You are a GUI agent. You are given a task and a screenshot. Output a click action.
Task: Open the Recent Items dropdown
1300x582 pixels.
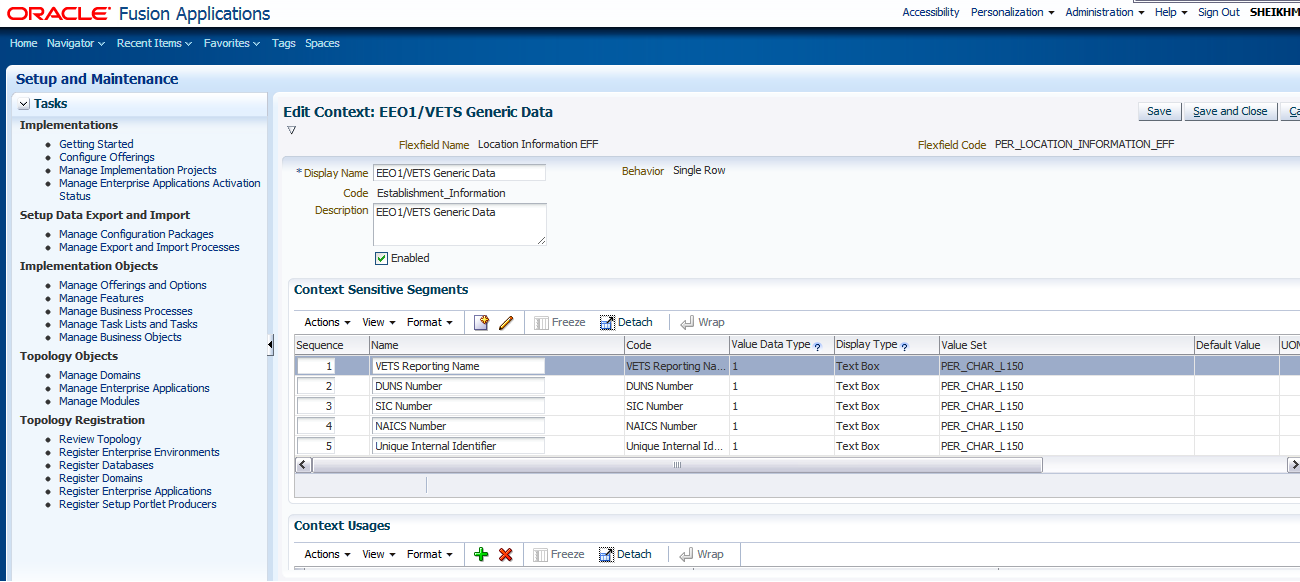coord(155,43)
